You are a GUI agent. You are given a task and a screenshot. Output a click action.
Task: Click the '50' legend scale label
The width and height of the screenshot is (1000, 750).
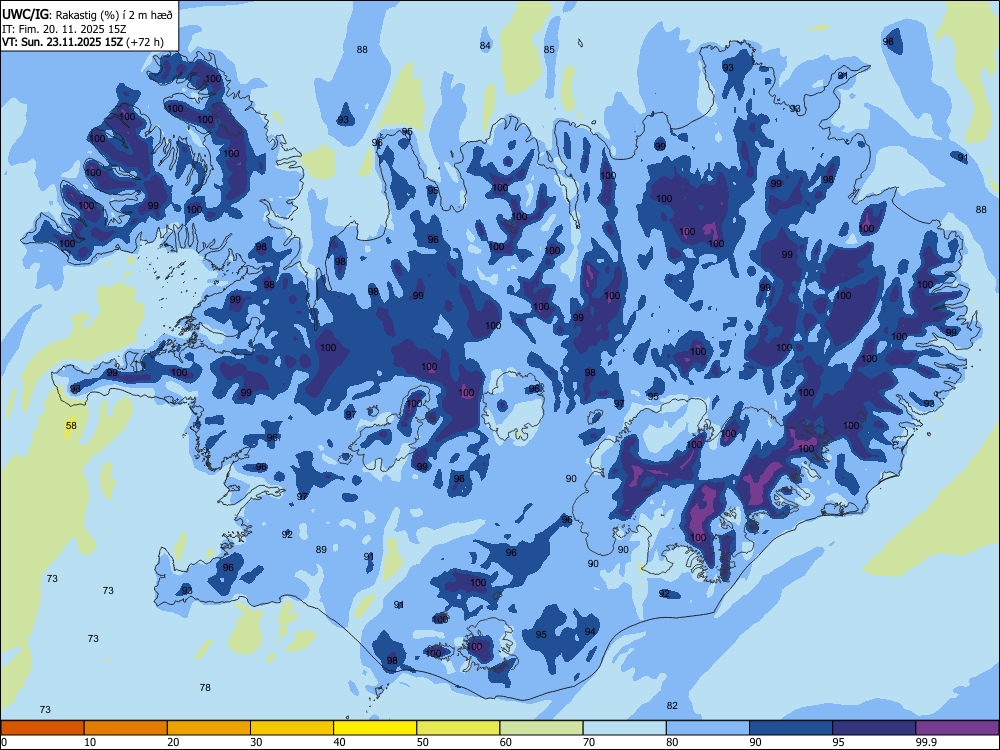click(x=422, y=742)
